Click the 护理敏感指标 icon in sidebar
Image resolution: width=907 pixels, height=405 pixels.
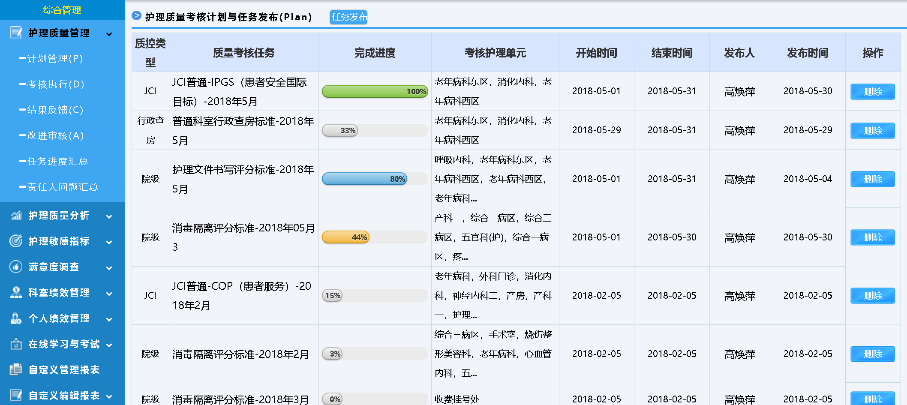16,241
